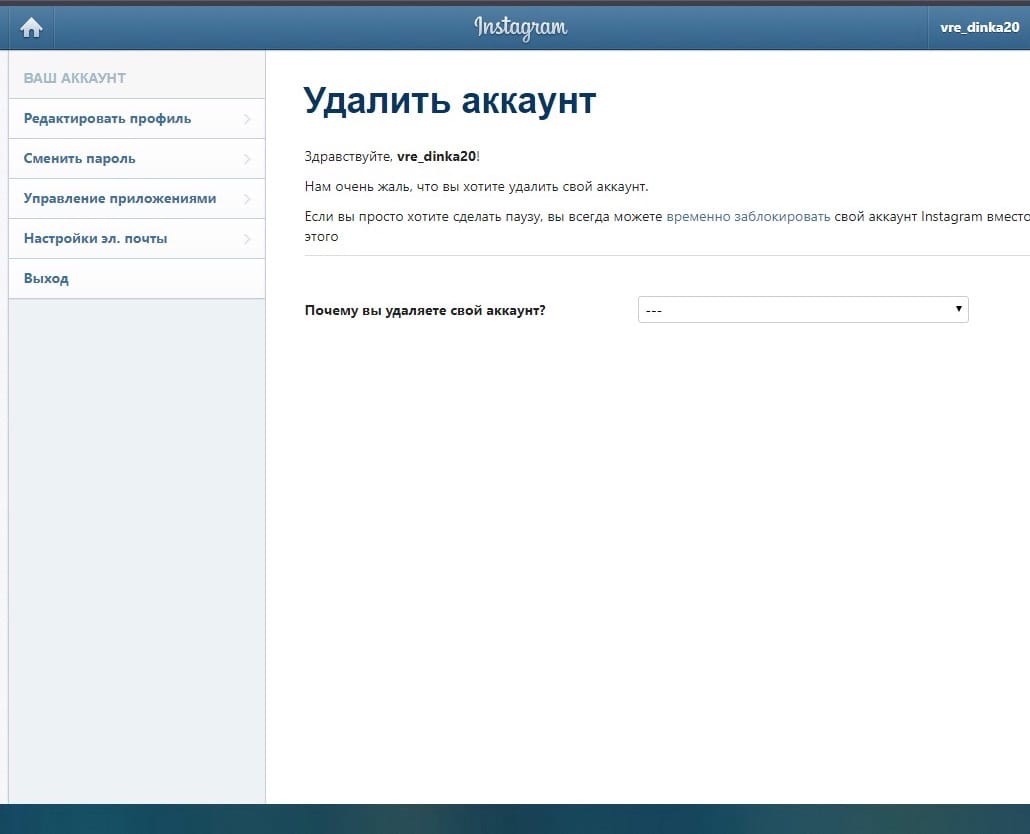Click ВАШ АККАУНТ sidebar header
Screen dimensions: 1030x834
75,78
